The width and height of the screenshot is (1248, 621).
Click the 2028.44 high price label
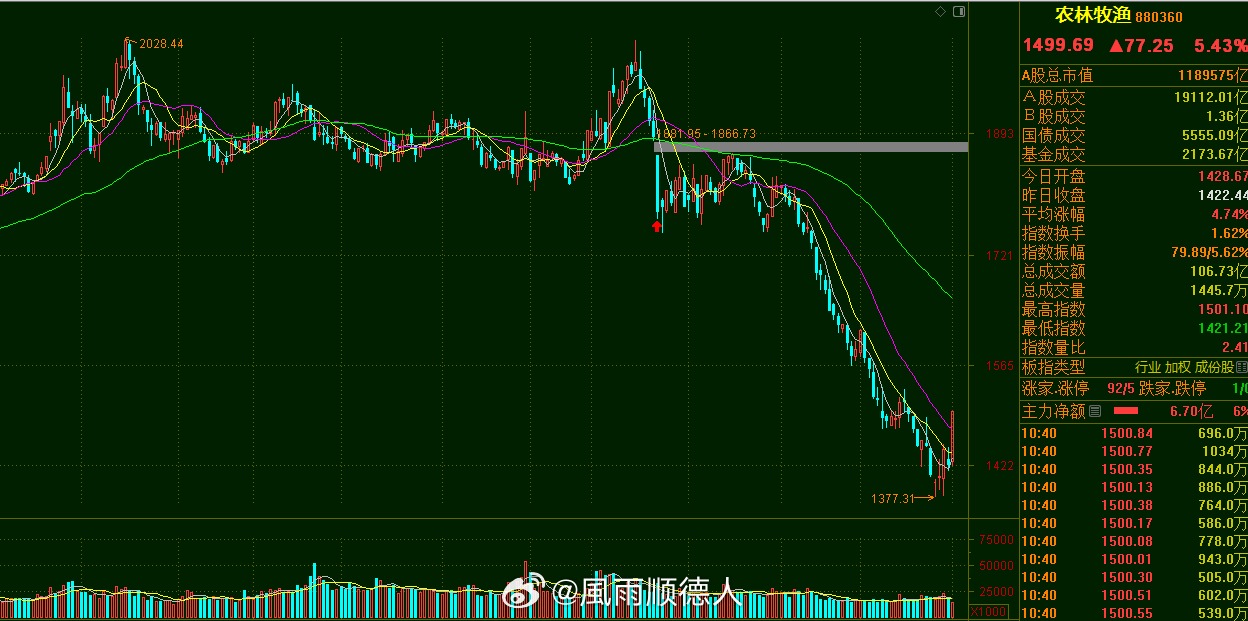(161, 44)
